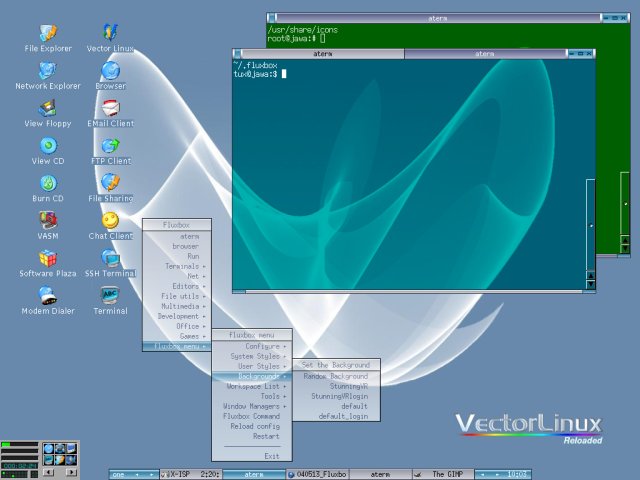The image size is (640, 480).
Task: Open X-ISP window from the taskbar
Action: click(x=191, y=474)
